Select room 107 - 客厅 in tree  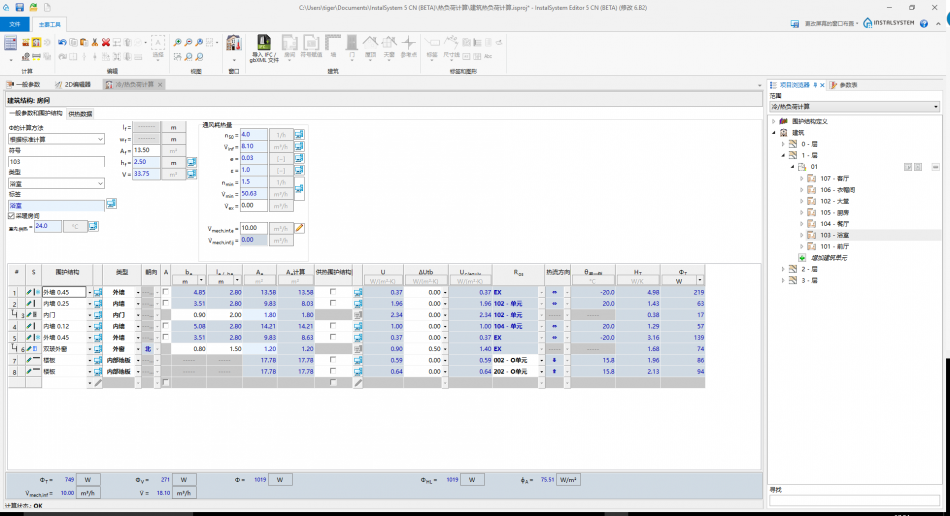pos(832,177)
